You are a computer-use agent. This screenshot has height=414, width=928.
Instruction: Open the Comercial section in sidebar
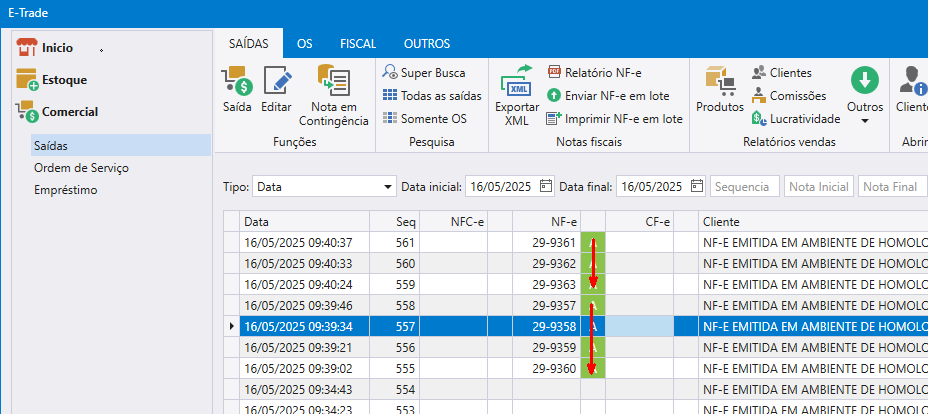tap(57, 112)
